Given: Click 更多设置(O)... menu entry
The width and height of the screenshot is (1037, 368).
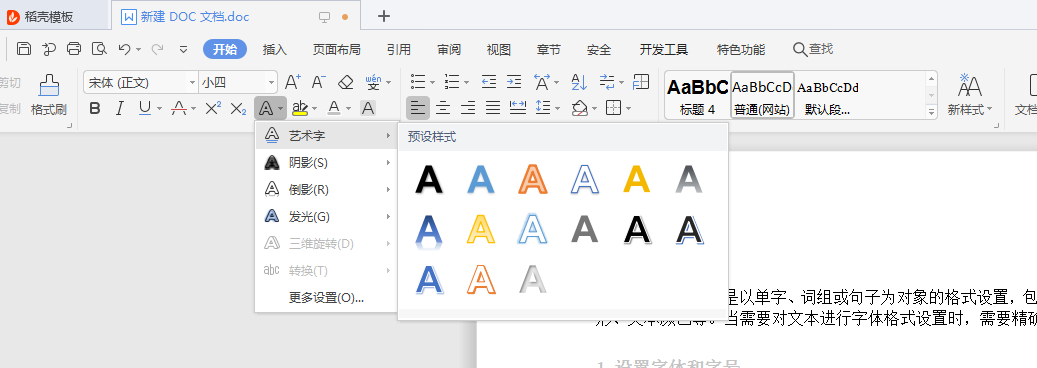Looking at the screenshot, I should click(326, 297).
